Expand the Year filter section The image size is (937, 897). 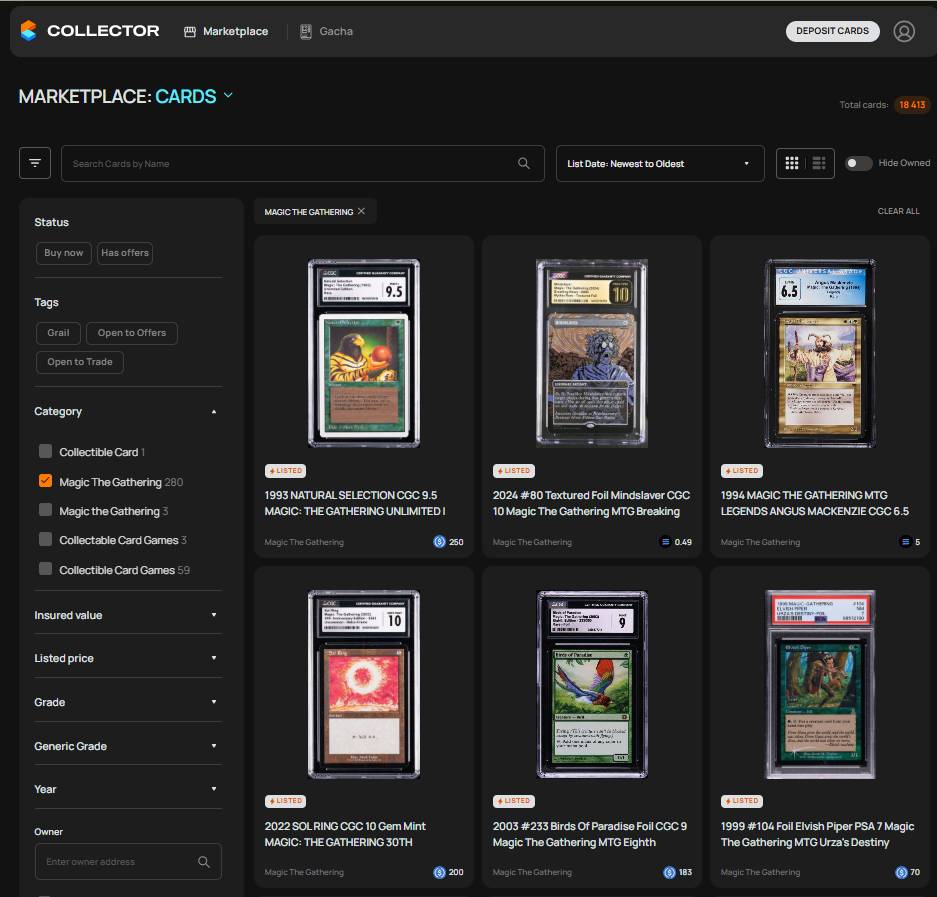coord(127,789)
